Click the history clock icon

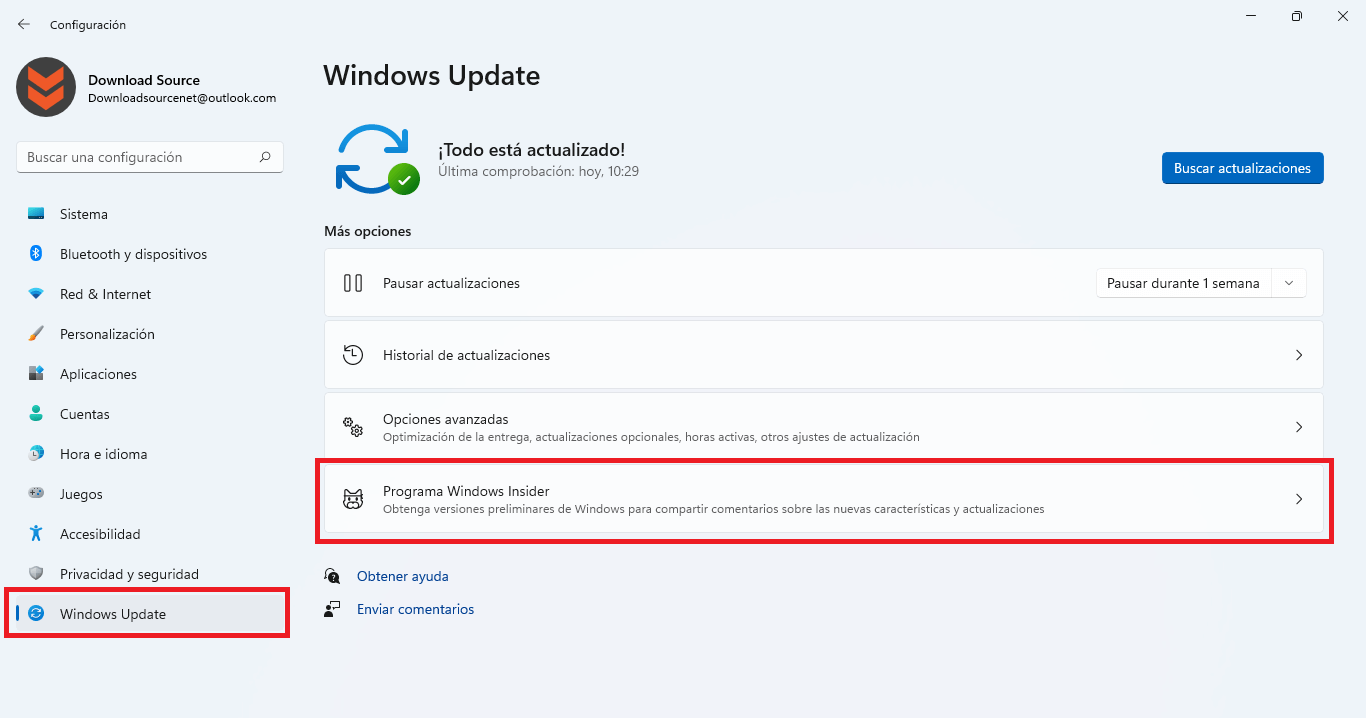pyautogui.click(x=353, y=355)
